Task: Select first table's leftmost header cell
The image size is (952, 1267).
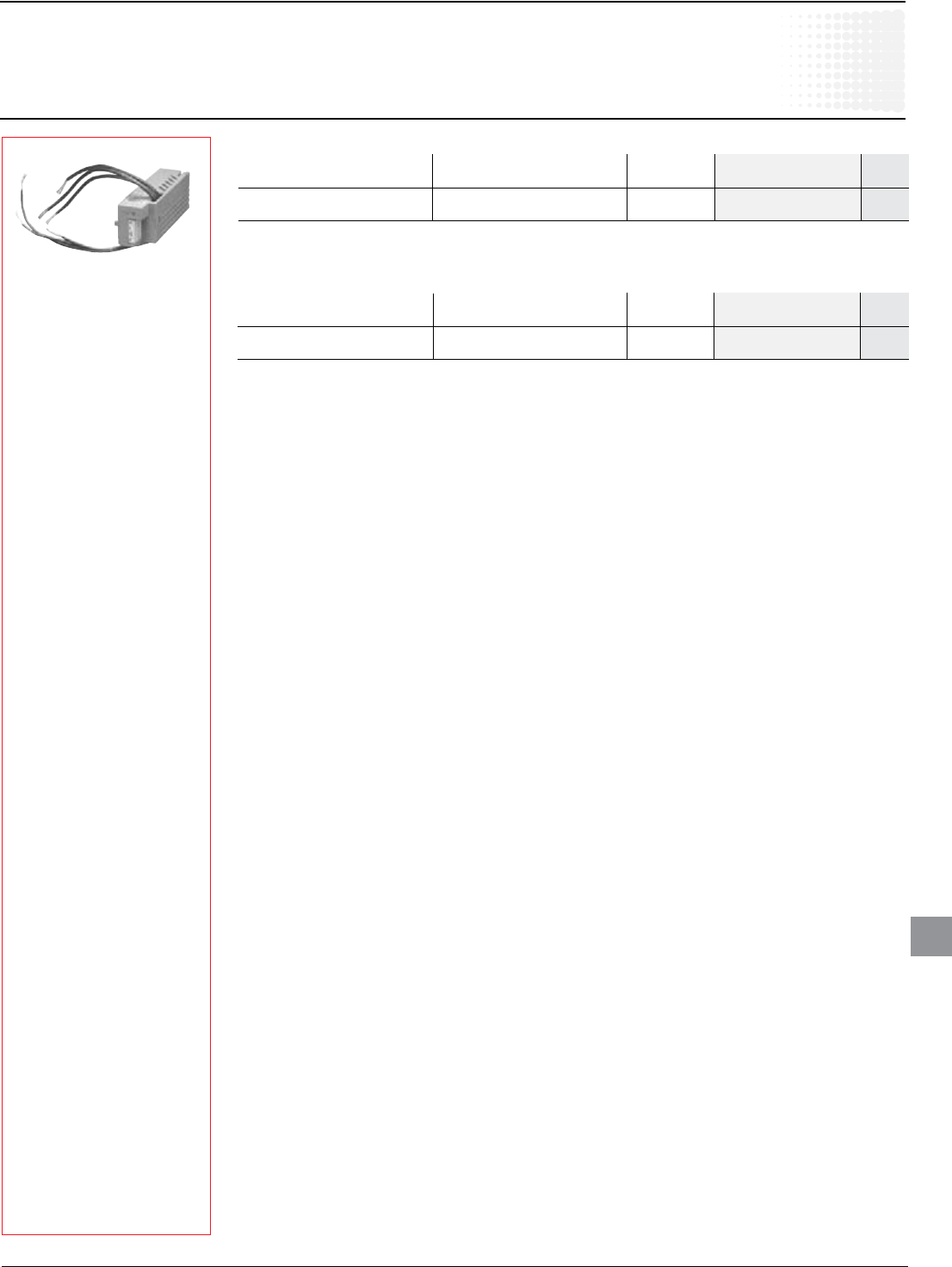Action: pos(335,171)
